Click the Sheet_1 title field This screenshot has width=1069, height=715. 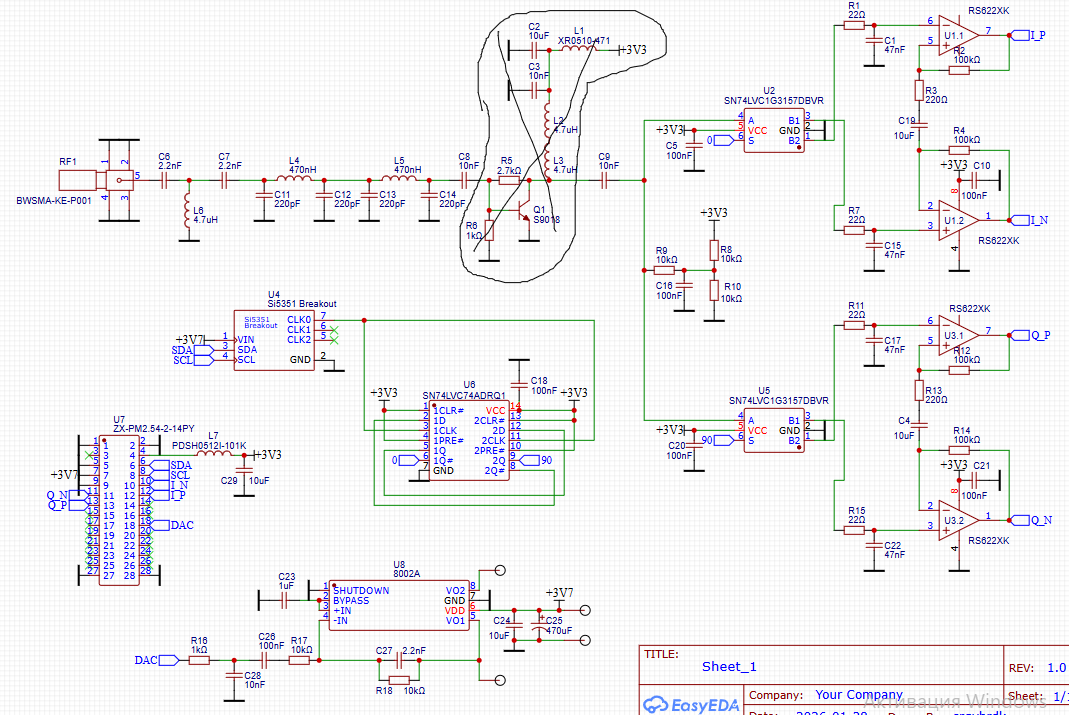729,667
